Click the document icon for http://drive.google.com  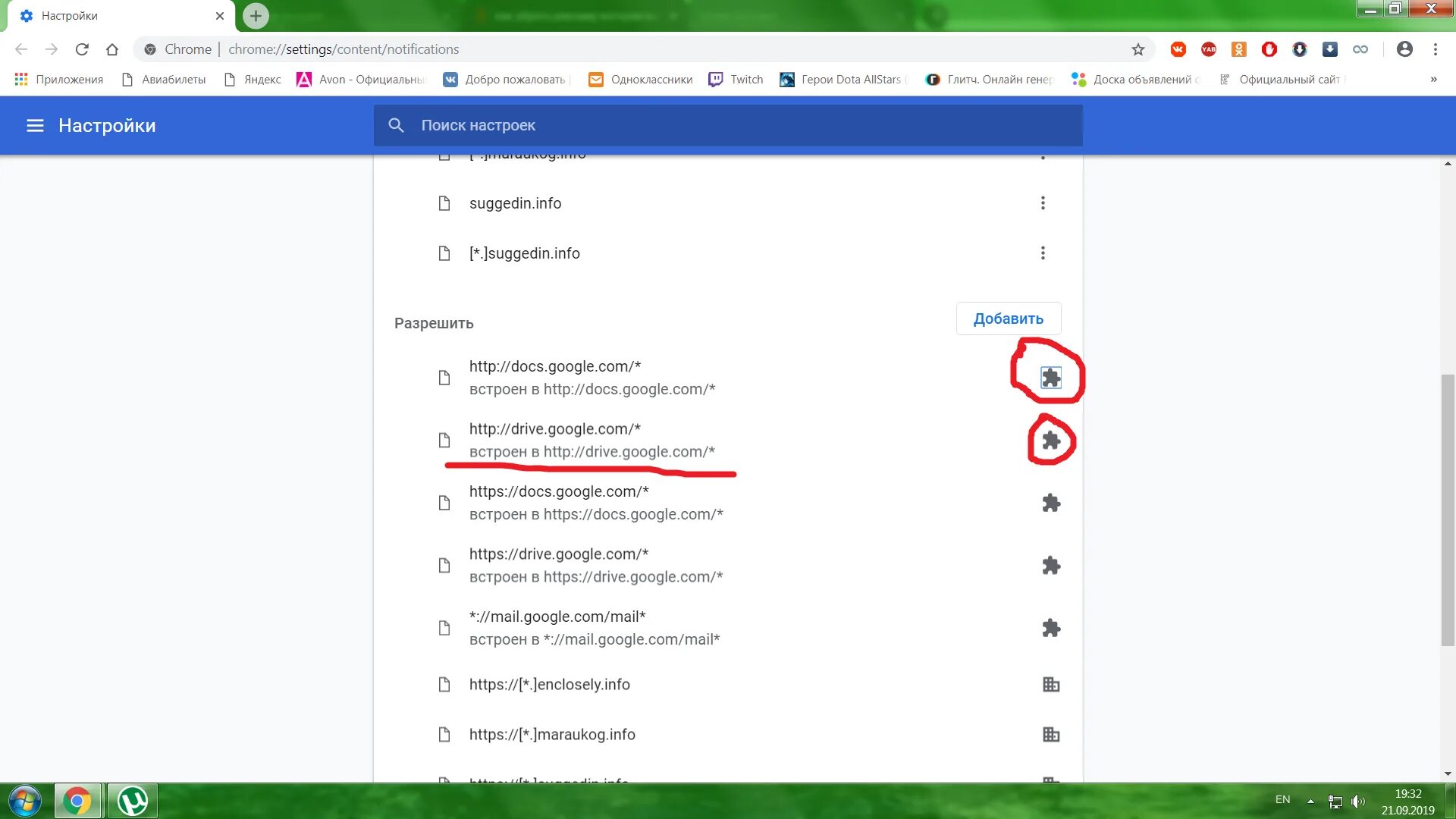[444, 440]
